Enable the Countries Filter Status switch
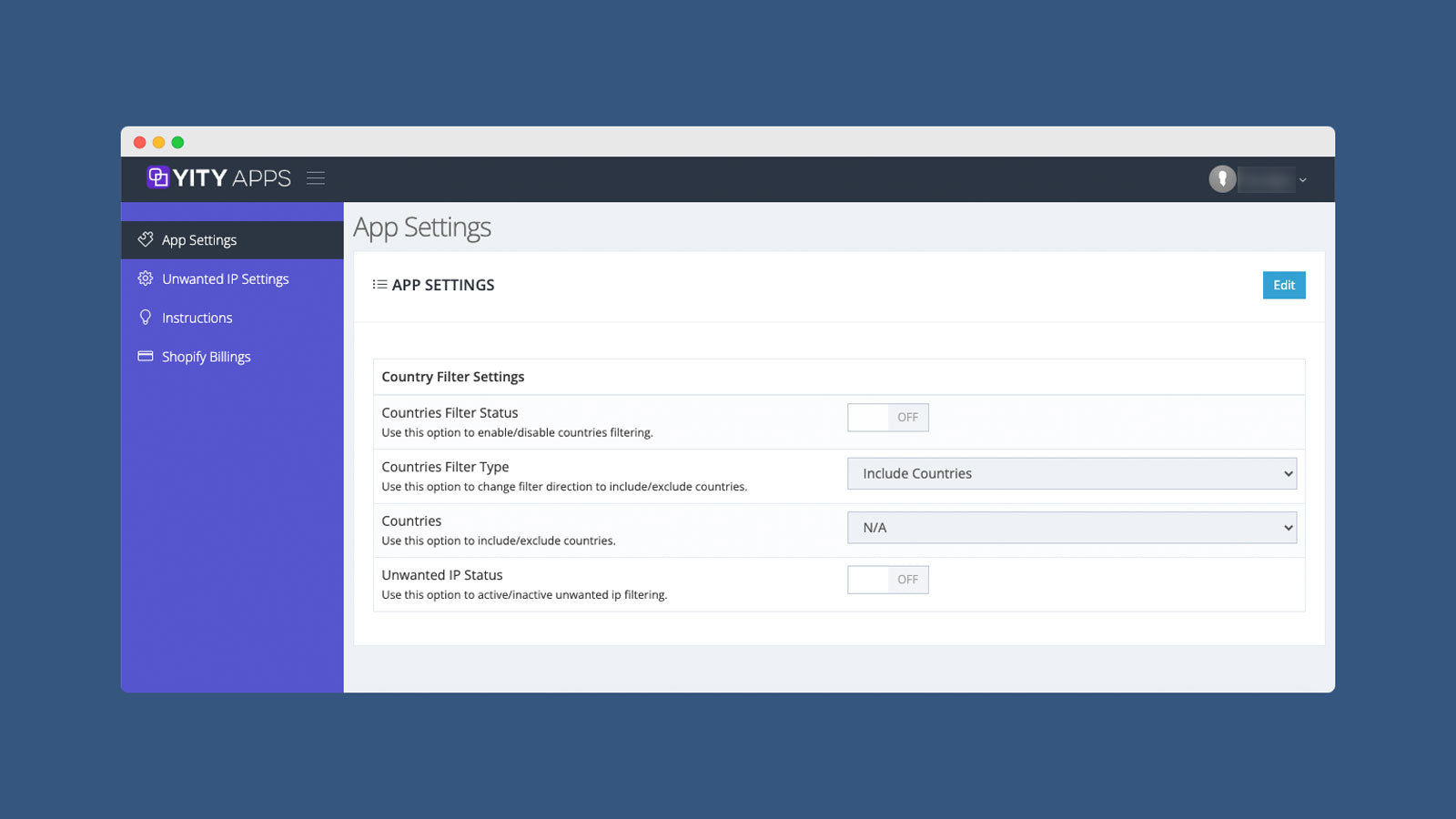The height and width of the screenshot is (819, 1456). [887, 417]
